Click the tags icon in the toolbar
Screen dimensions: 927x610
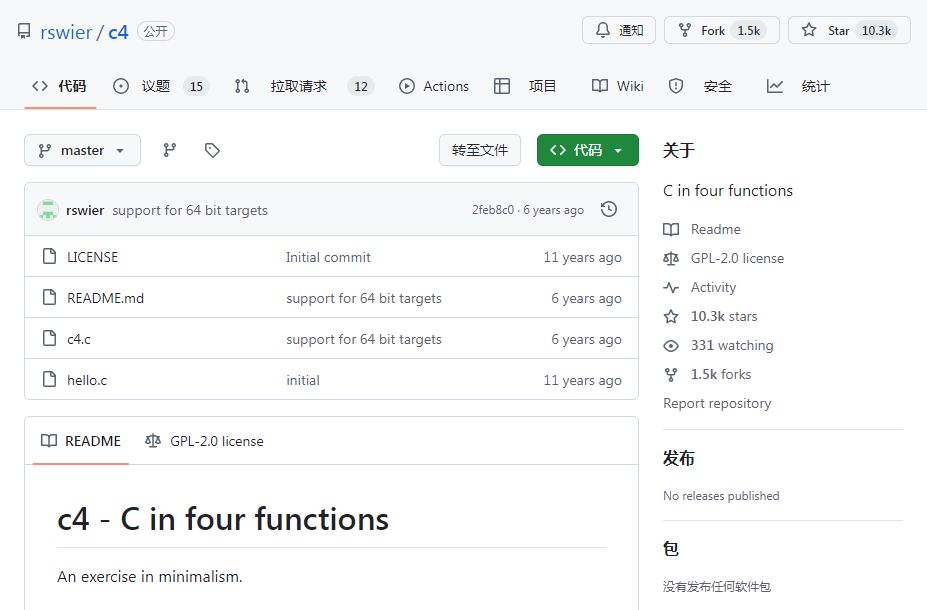[x=212, y=150]
